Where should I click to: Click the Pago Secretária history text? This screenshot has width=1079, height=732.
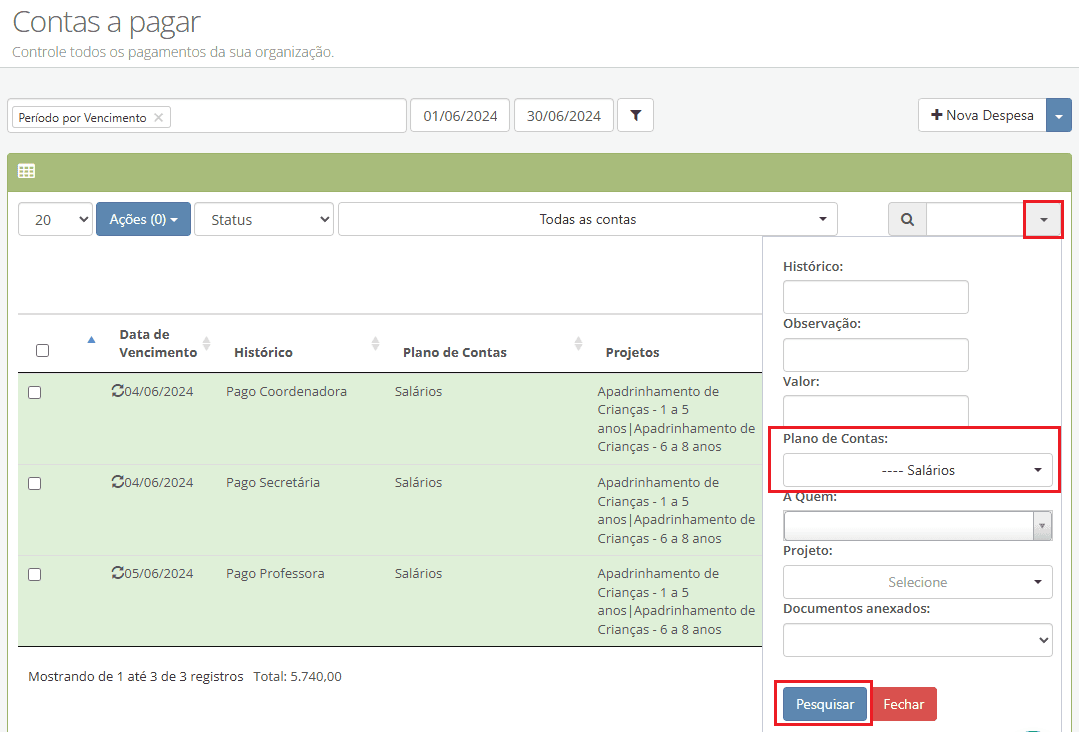tap(273, 482)
